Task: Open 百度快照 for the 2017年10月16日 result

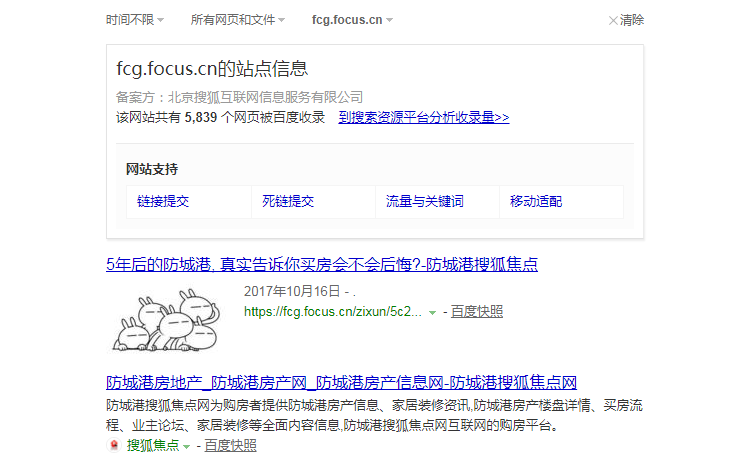Action: 477,311
